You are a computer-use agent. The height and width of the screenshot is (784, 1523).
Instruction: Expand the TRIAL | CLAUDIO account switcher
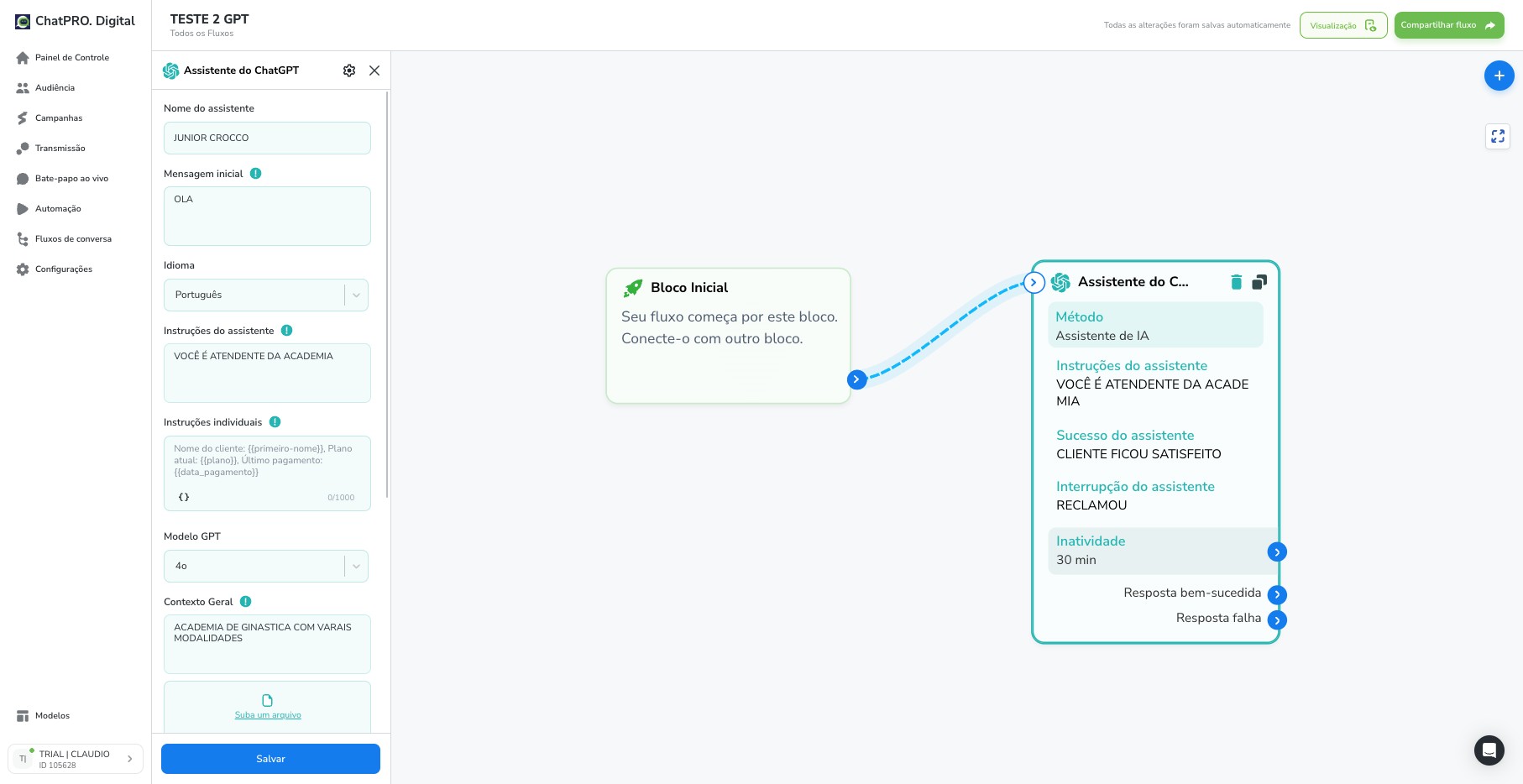76,759
